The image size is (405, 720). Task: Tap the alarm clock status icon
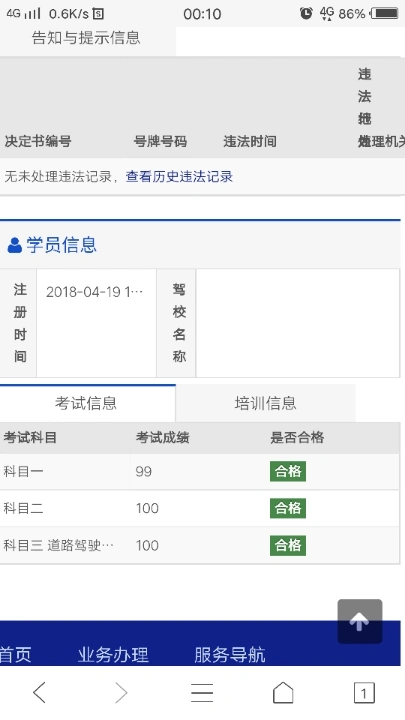click(x=306, y=13)
